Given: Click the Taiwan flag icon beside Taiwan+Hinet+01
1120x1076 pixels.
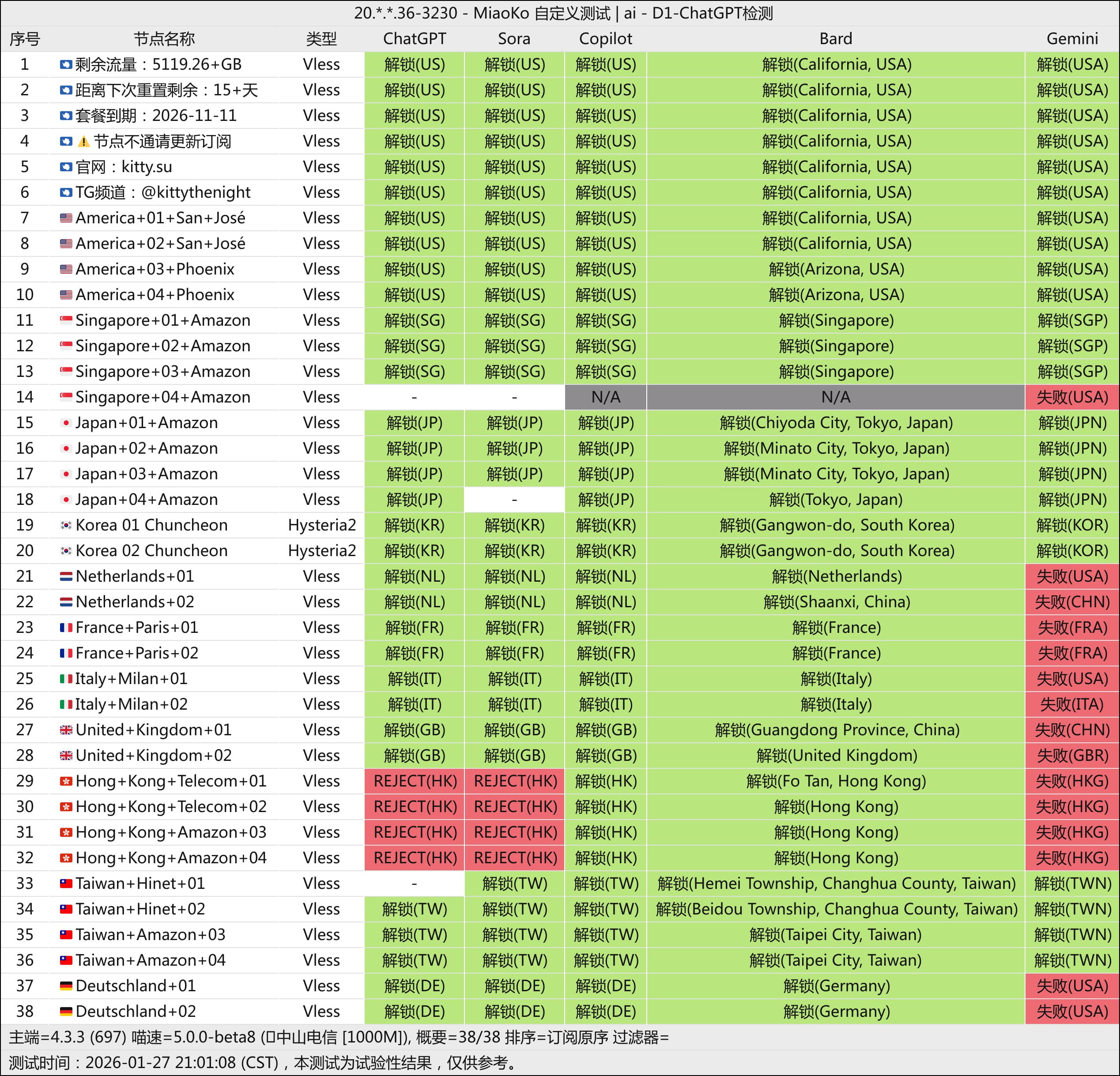Looking at the screenshot, I should point(66,883).
